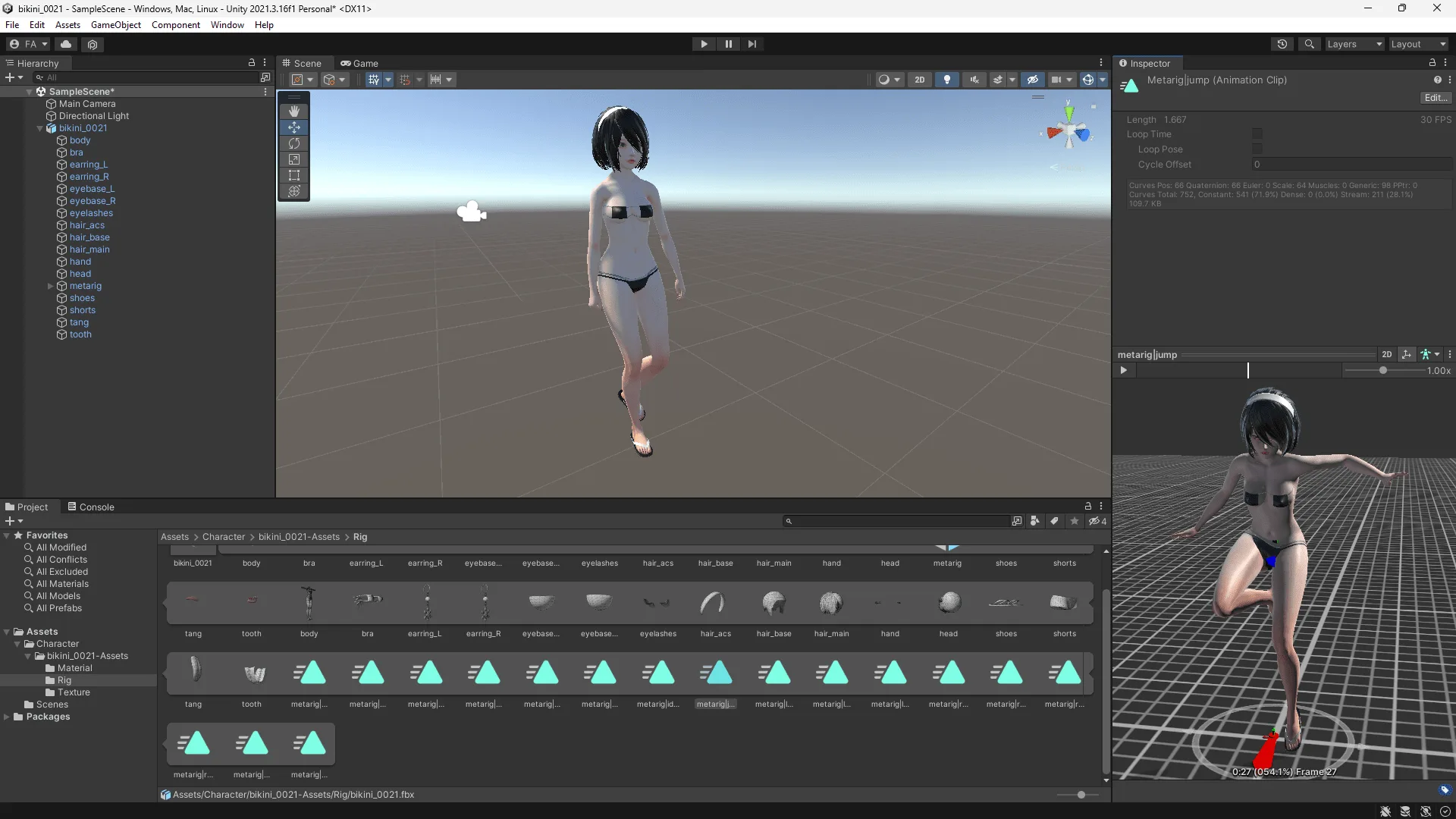Screen dimensions: 1456x819
Task: Select the Rect Transform tool
Action: (x=293, y=175)
